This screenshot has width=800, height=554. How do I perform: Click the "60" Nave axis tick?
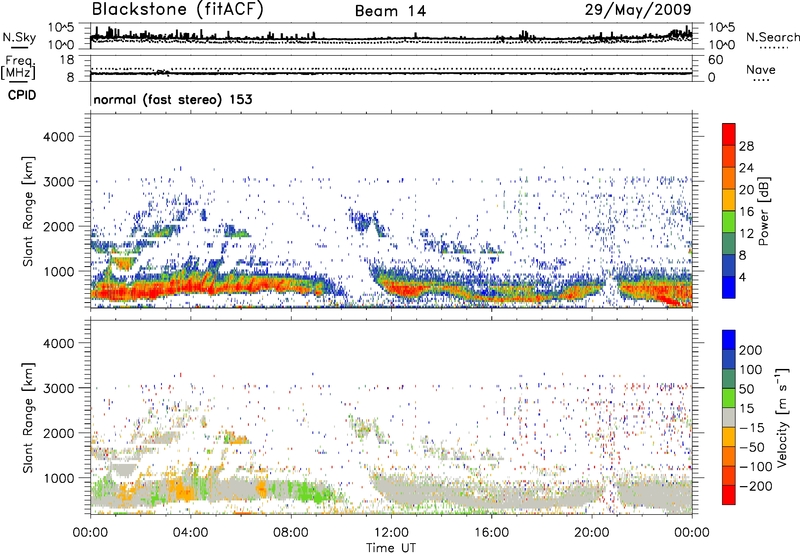click(x=715, y=60)
